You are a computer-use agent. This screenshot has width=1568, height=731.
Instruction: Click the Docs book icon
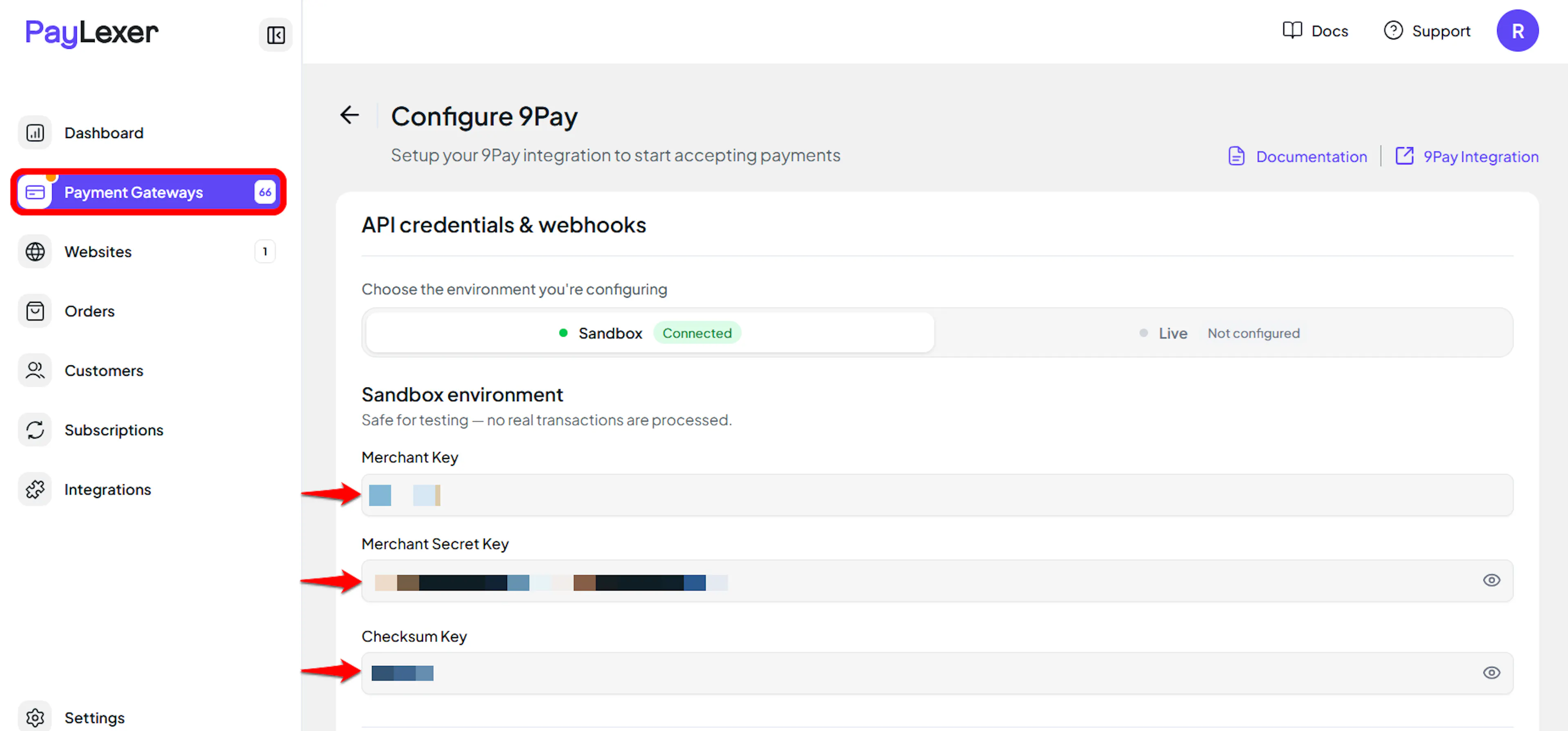tap(1292, 31)
